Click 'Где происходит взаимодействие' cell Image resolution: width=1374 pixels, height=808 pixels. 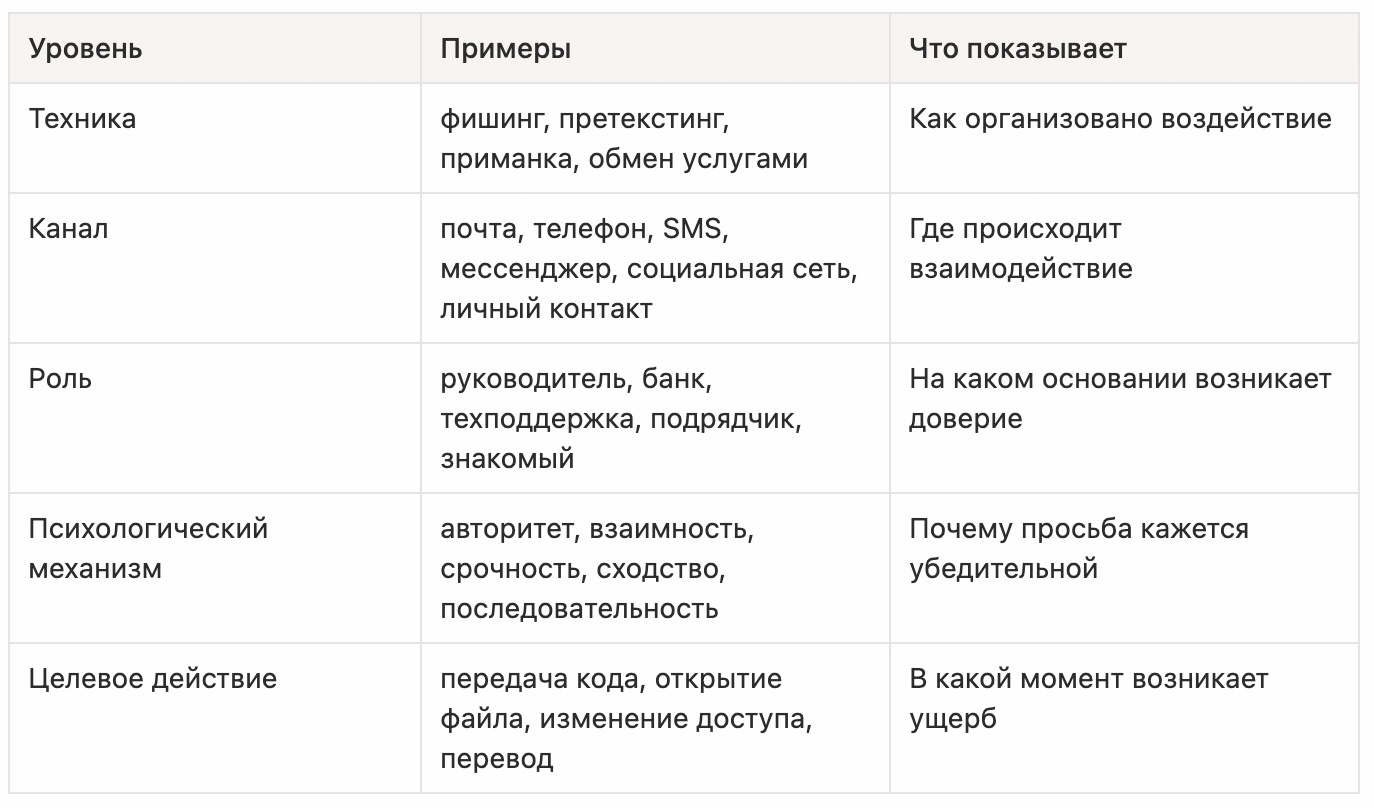click(x=1124, y=268)
